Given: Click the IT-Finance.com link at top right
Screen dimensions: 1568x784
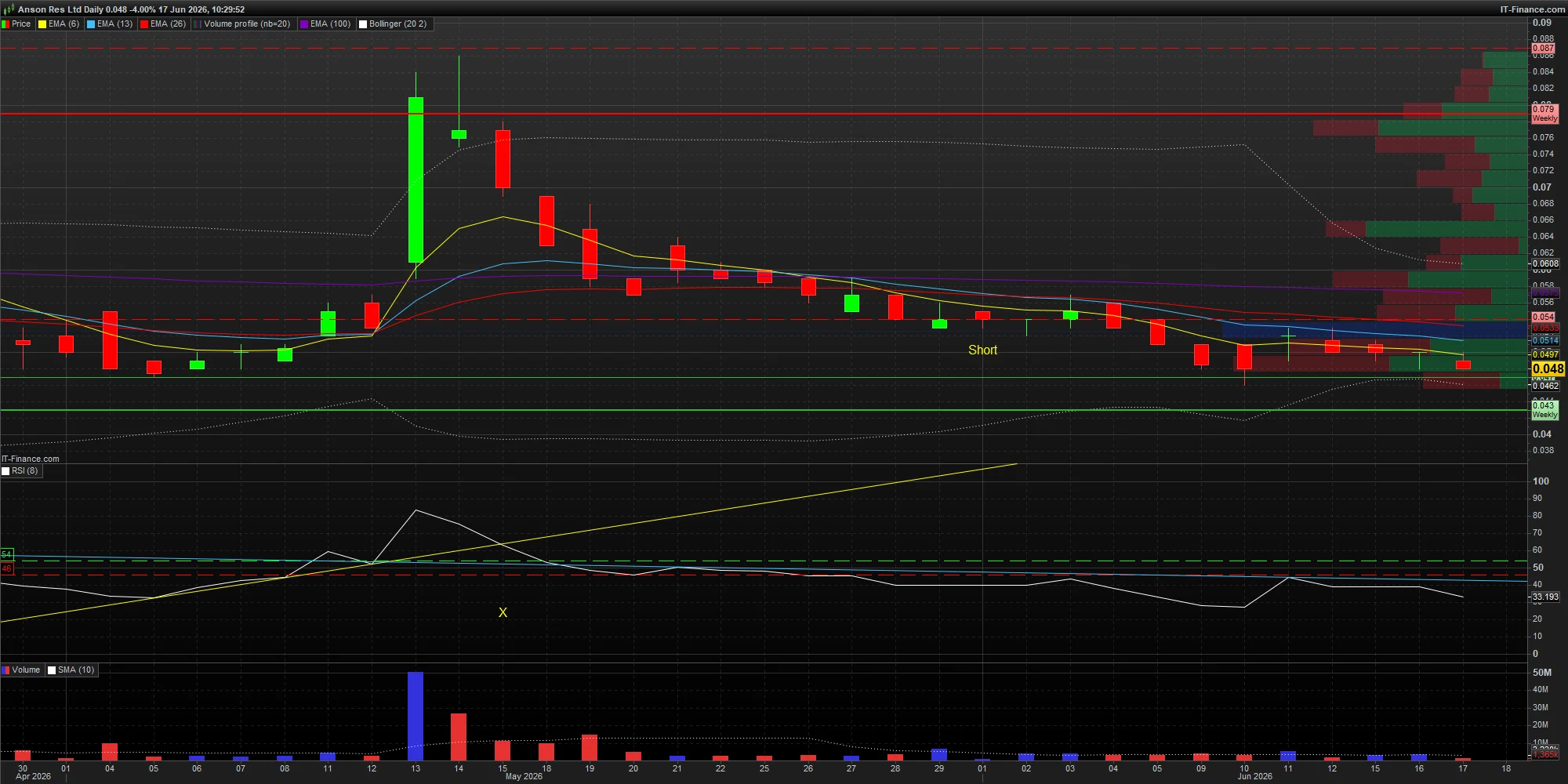Looking at the screenshot, I should [1532, 9].
